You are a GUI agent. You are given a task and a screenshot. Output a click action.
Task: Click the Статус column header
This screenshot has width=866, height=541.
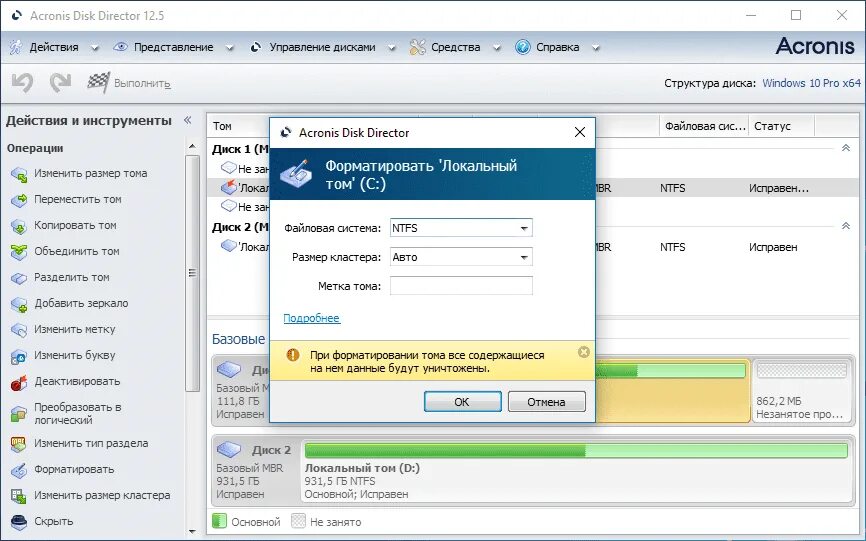781,126
